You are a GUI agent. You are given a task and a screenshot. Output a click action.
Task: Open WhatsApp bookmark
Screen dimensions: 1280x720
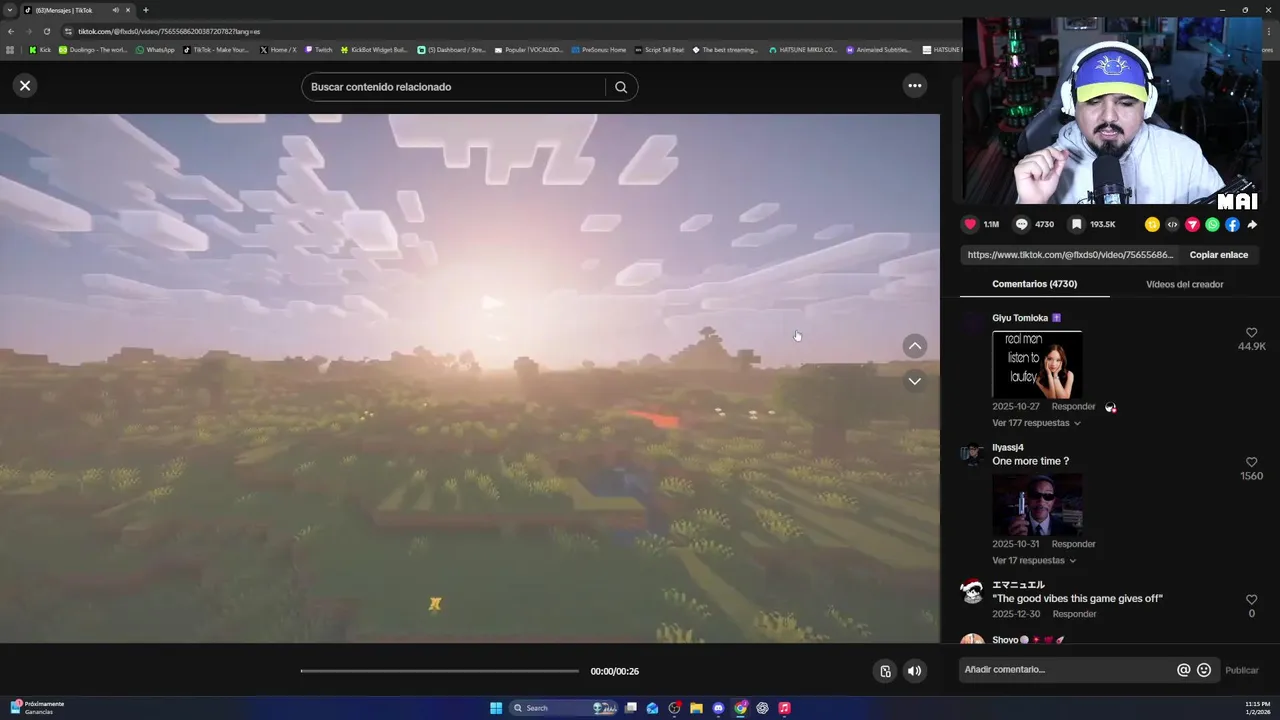(x=155, y=50)
